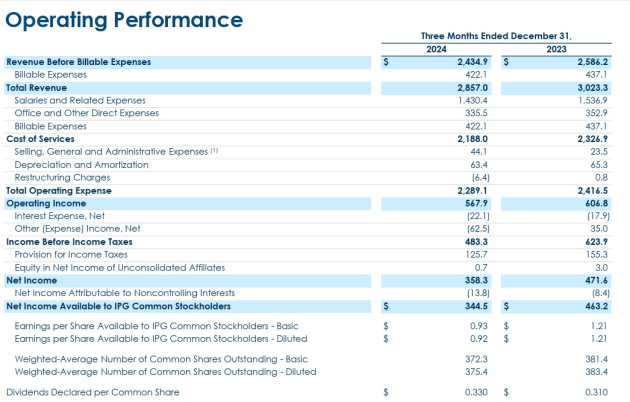
Task: Select 'Depreciation and Amortization' label
Action: pyautogui.click(x=82, y=165)
